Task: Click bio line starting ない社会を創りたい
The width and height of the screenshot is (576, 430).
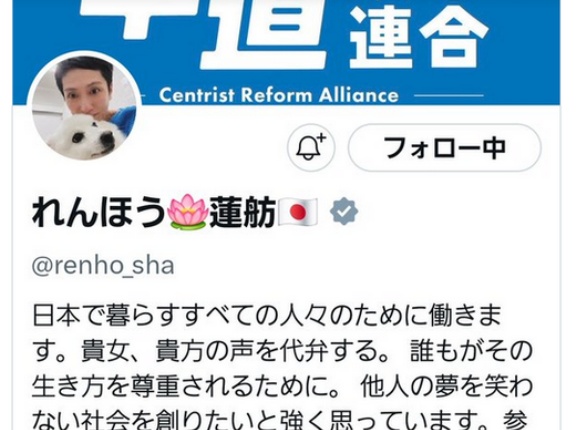Action: point(280,421)
